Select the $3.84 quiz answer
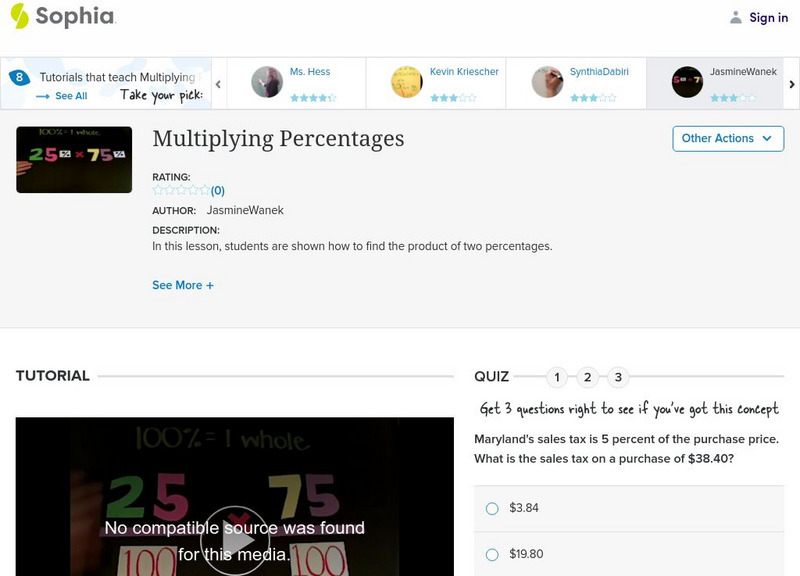This screenshot has width=800, height=576. [491, 508]
